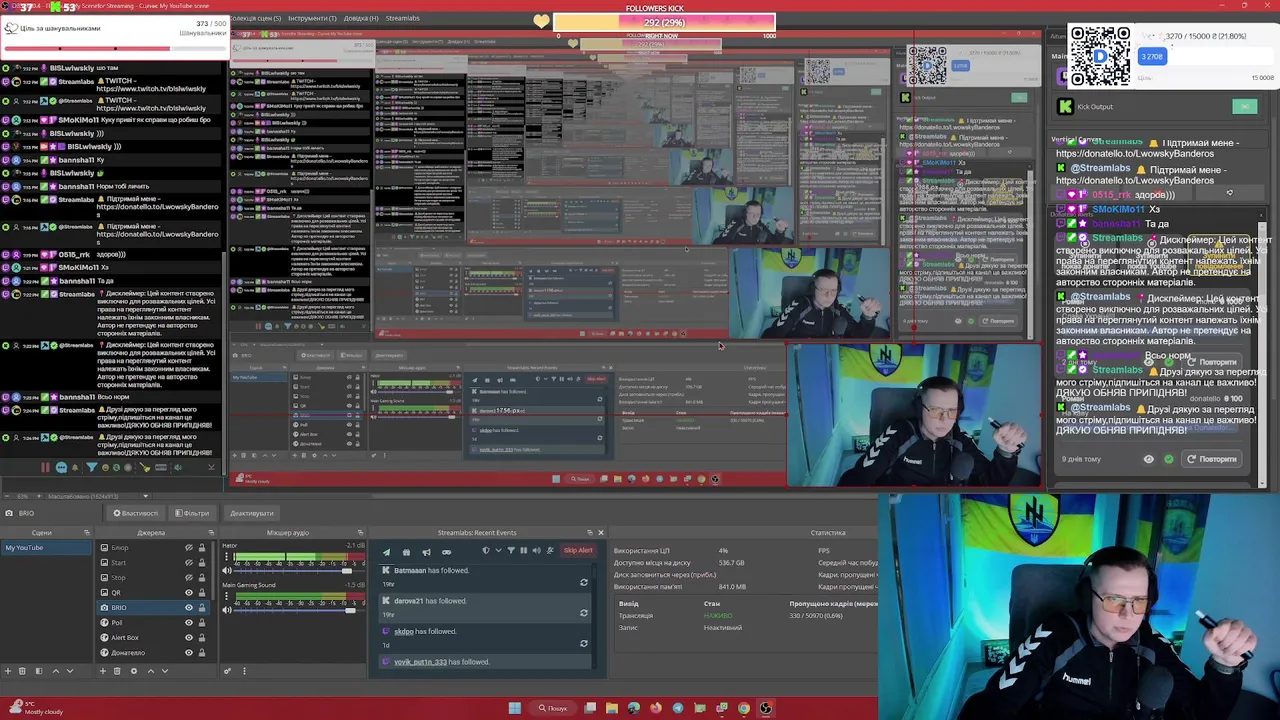Adjust Main Gaming Sound volume slider
Image resolution: width=1280 pixels, height=720 pixels.
pyautogui.click(x=350, y=610)
